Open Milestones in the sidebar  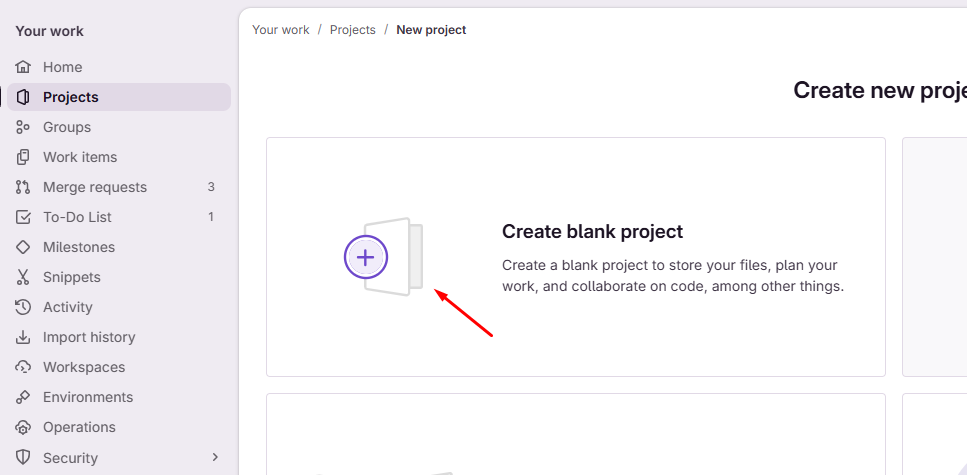[x=120, y=247]
